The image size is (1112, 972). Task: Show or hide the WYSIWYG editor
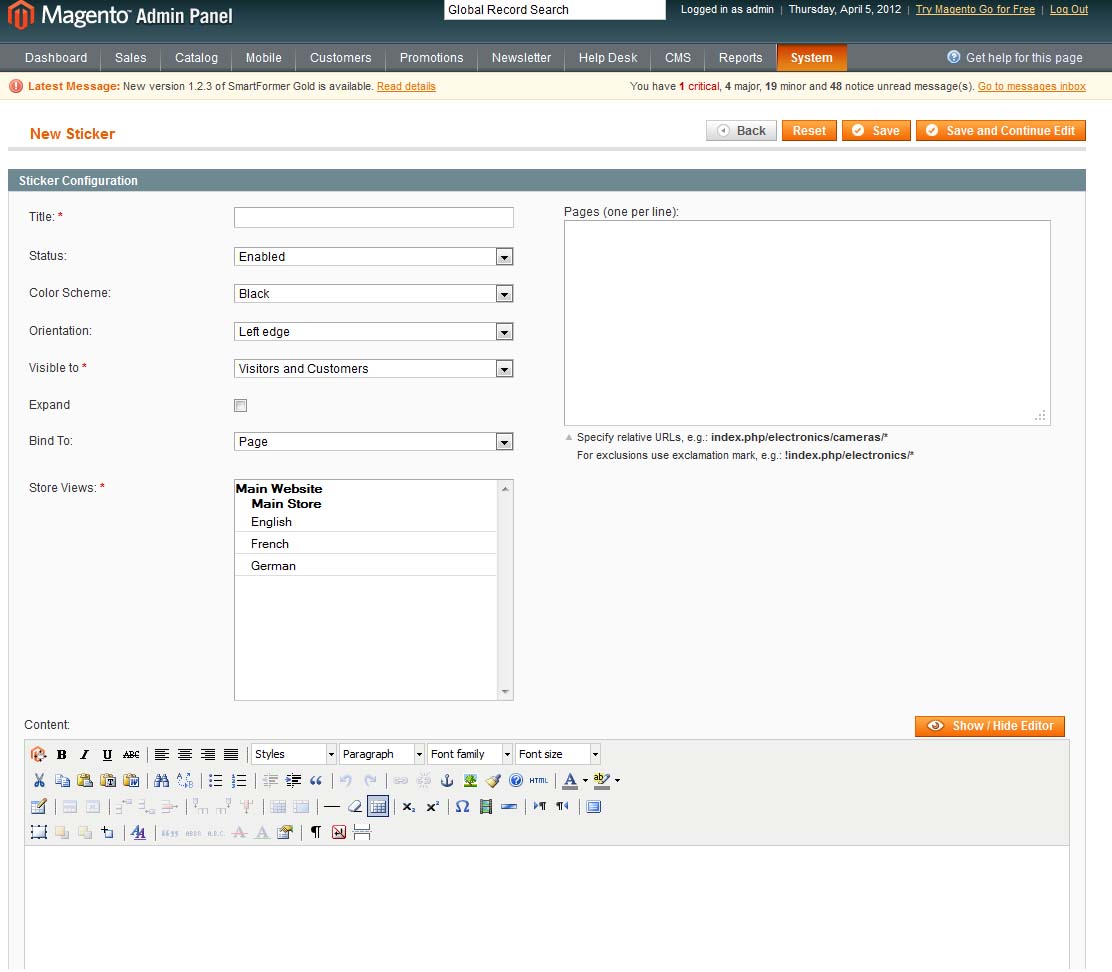coord(989,726)
